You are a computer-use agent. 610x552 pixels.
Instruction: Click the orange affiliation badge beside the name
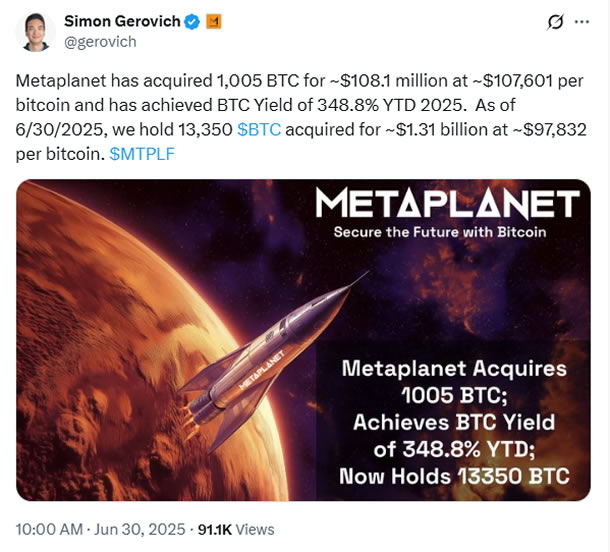point(213,21)
